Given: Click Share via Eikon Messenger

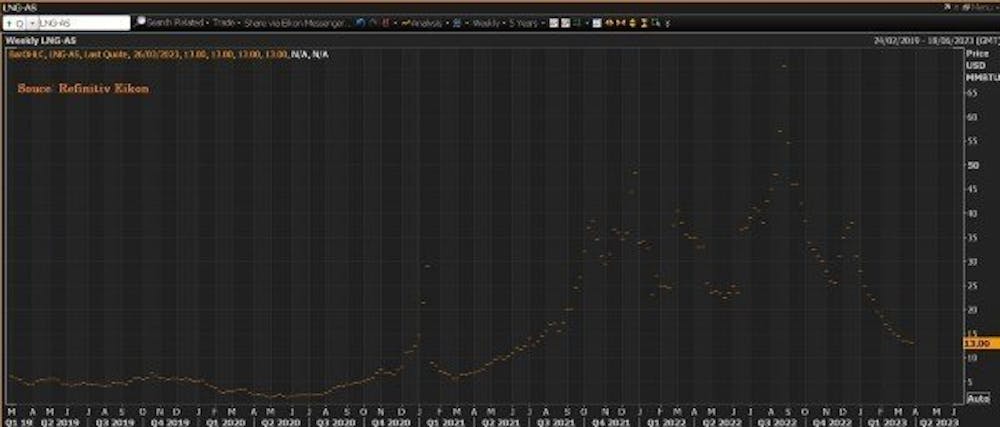Looking at the screenshot, I should click(297, 22).
